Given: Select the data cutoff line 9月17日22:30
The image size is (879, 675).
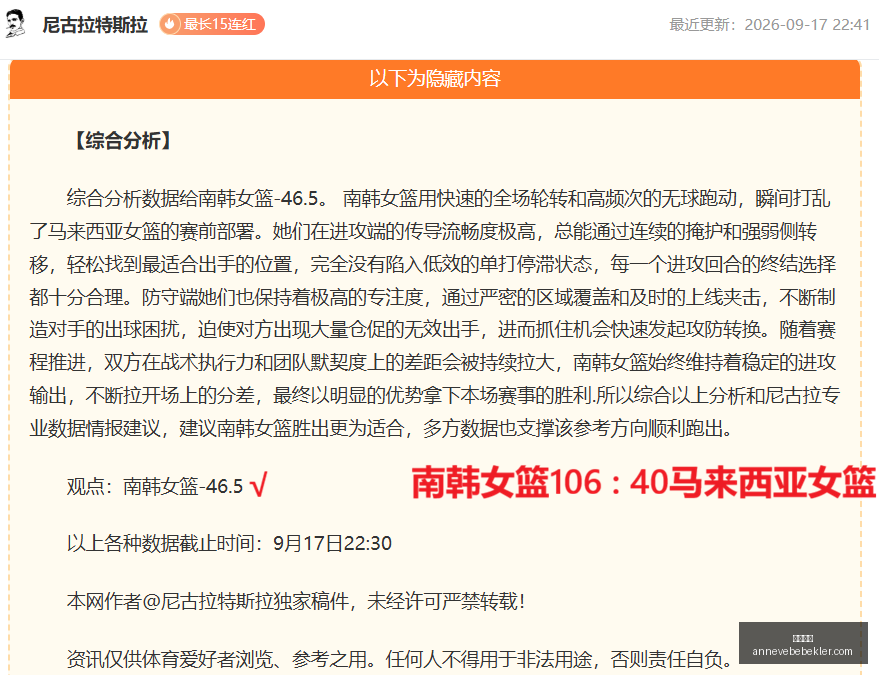Looking at the screenshot, I should point(229,543).
